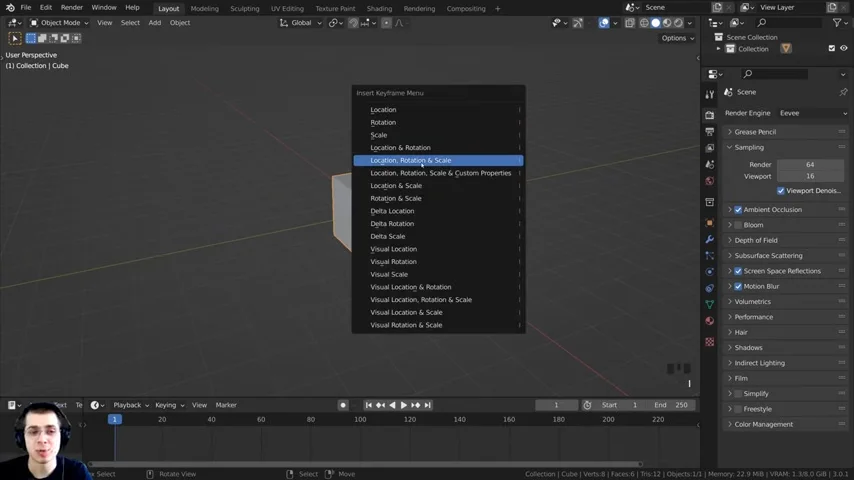Pin the Scene properties panel
This screenshot has width=854, height=480.
(843, 92)
